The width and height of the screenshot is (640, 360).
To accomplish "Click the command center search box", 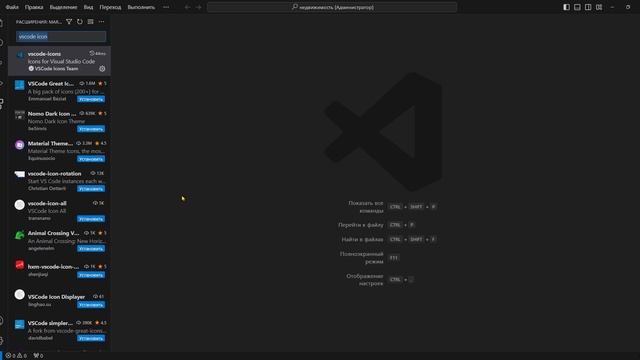I will [x=332, y=7].
